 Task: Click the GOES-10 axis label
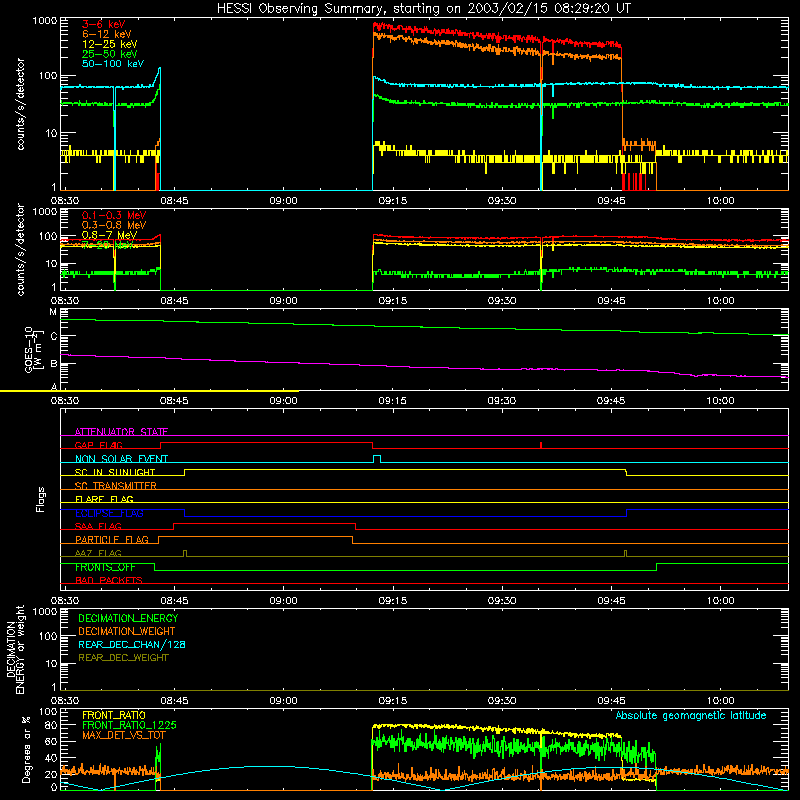click(32, 349)
